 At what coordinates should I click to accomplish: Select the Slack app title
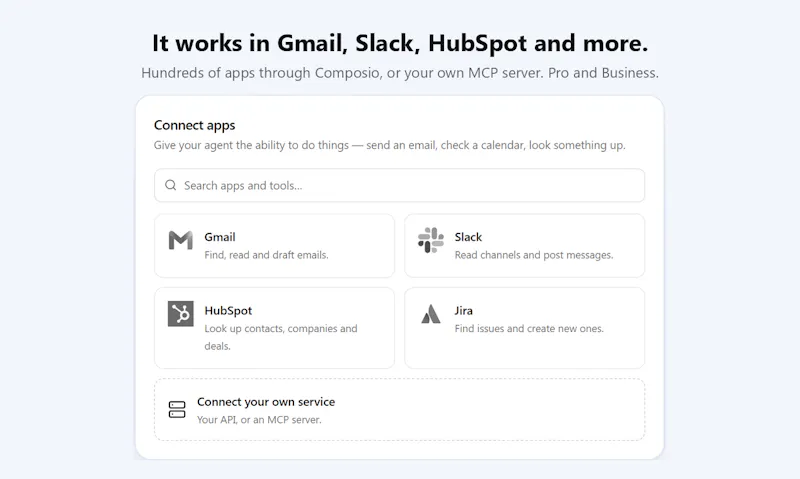pyautogui.click(x=468, y=237)
